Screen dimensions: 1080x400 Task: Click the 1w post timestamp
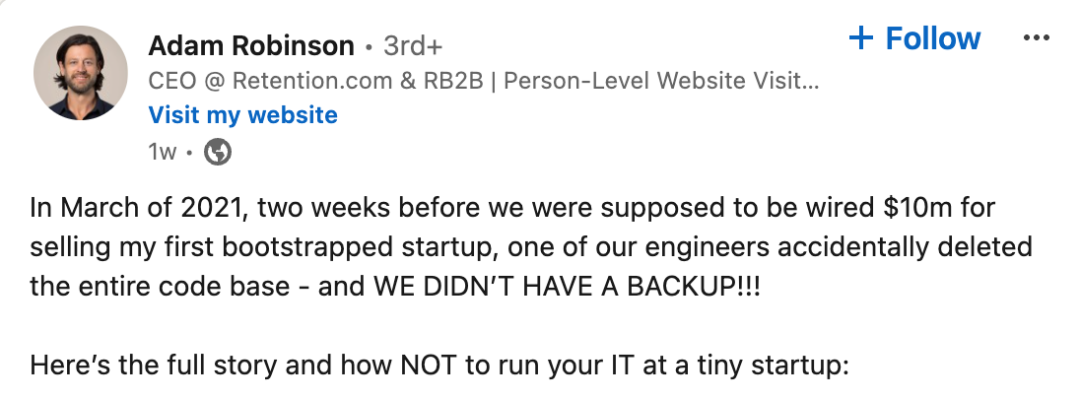click(x=163, y=152)
